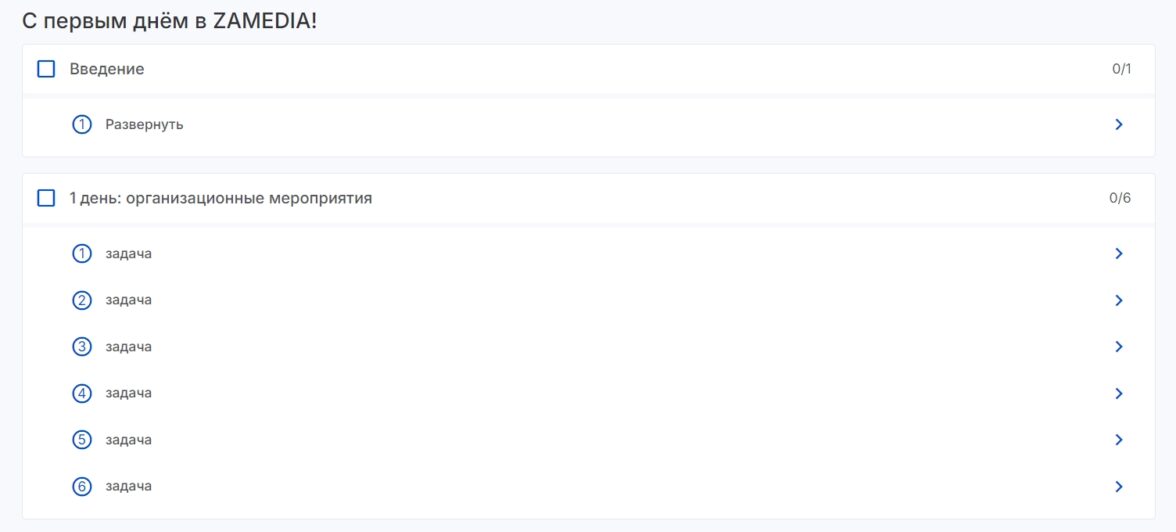
Task: Click the 1 день: организационные мероприятия title
Action: coord(220,199)
